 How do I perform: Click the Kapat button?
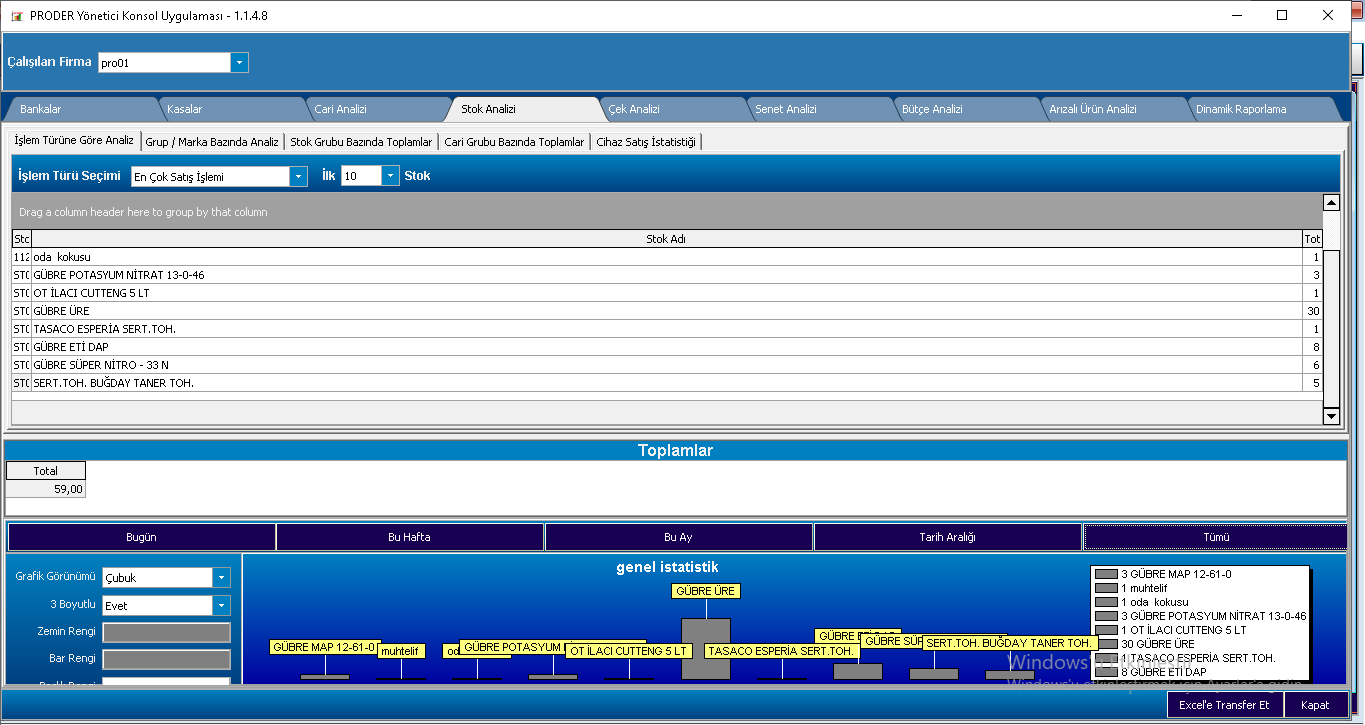point(1315,705)
